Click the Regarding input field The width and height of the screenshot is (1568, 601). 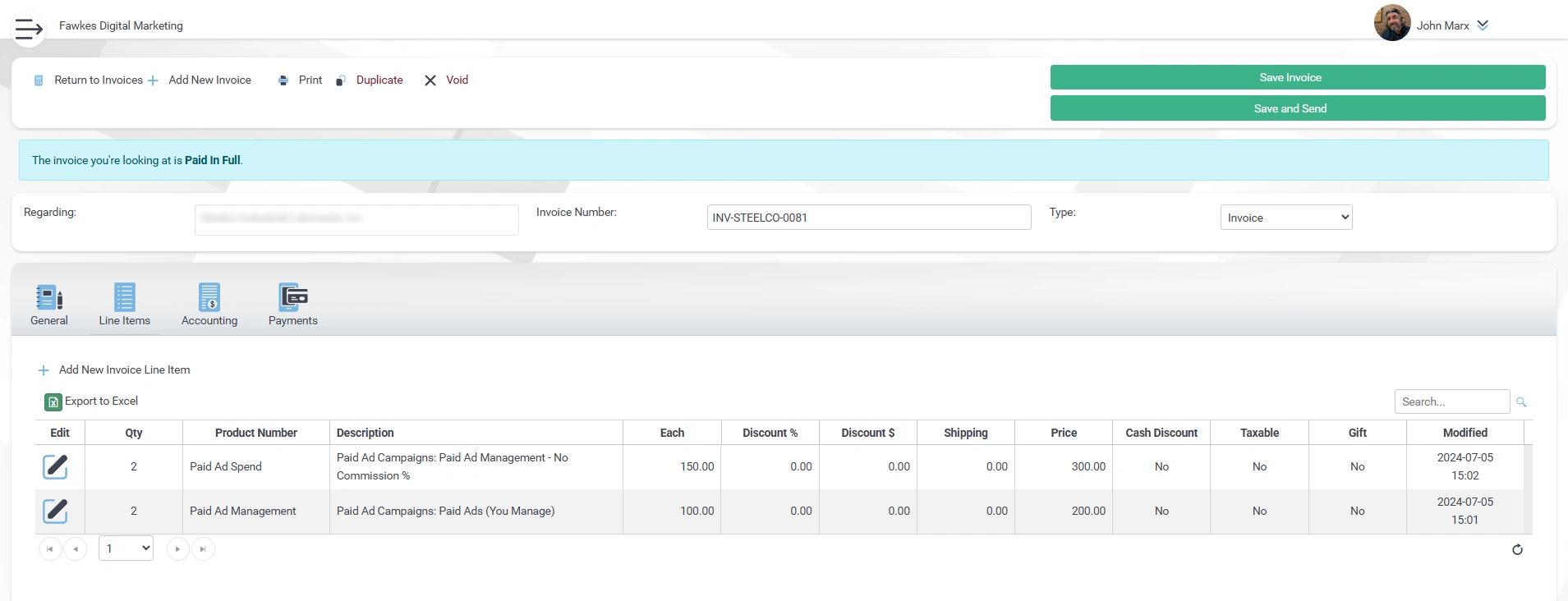tap(356, 219)
